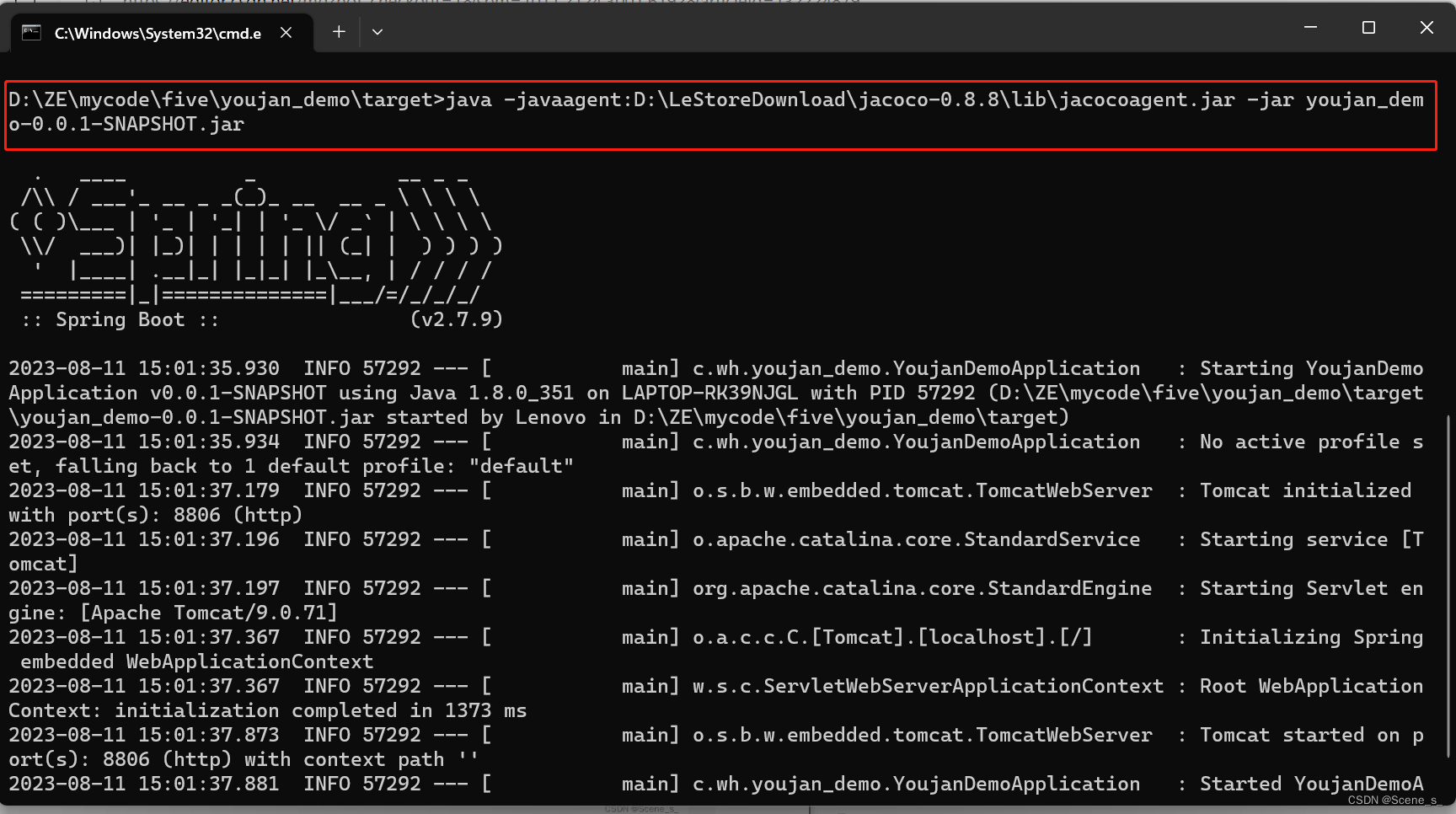This screenshot has height=814, width=1456.
Task: Click the Spring Boot ASCII art logo
Action: tap(253, 236)
